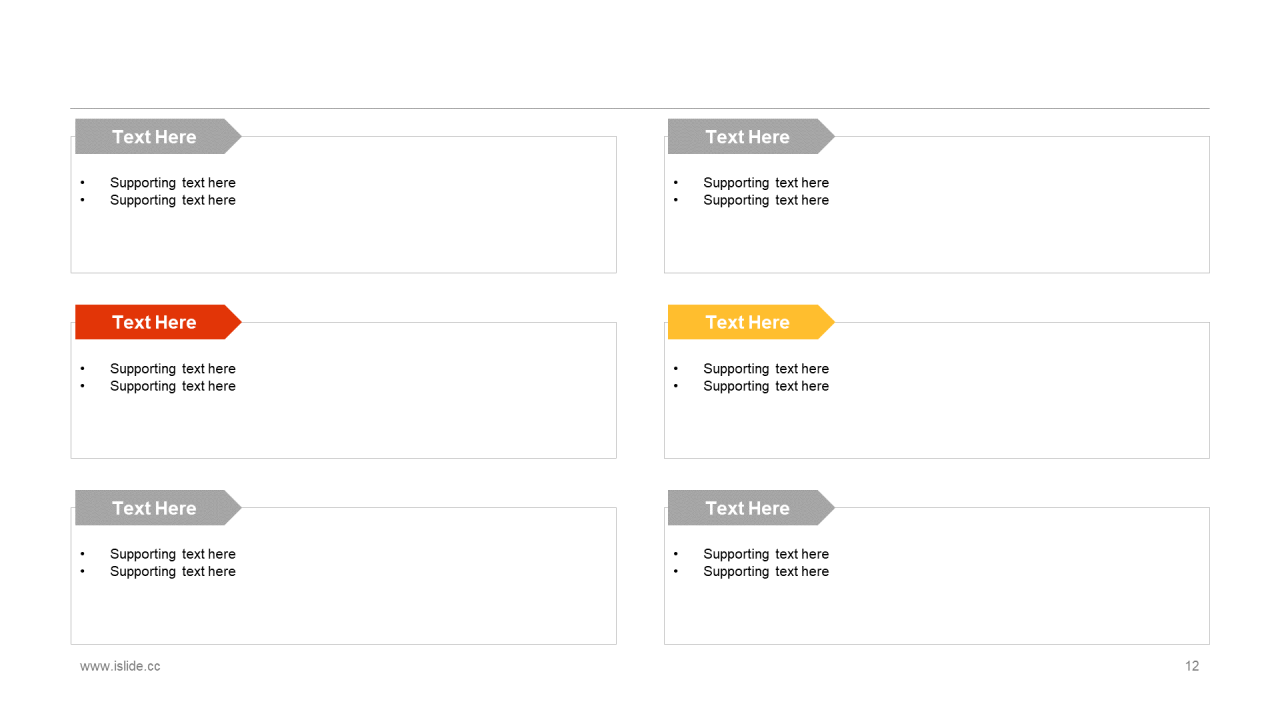Select the gray banner below the yellow one
This screenshot has height=720, width=1280.
(x=751, y=508)
